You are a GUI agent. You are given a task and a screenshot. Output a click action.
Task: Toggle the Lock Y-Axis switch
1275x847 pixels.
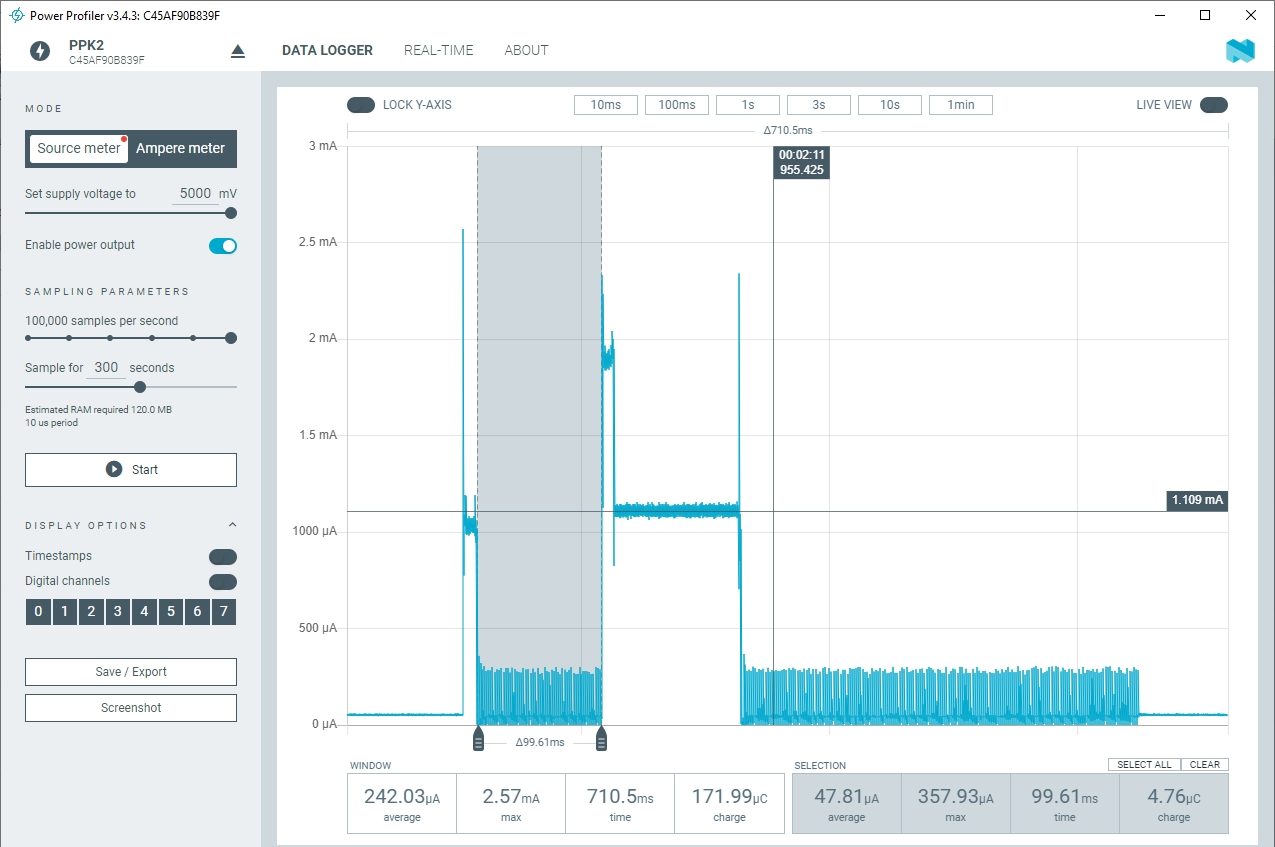(x=361, y=105)
